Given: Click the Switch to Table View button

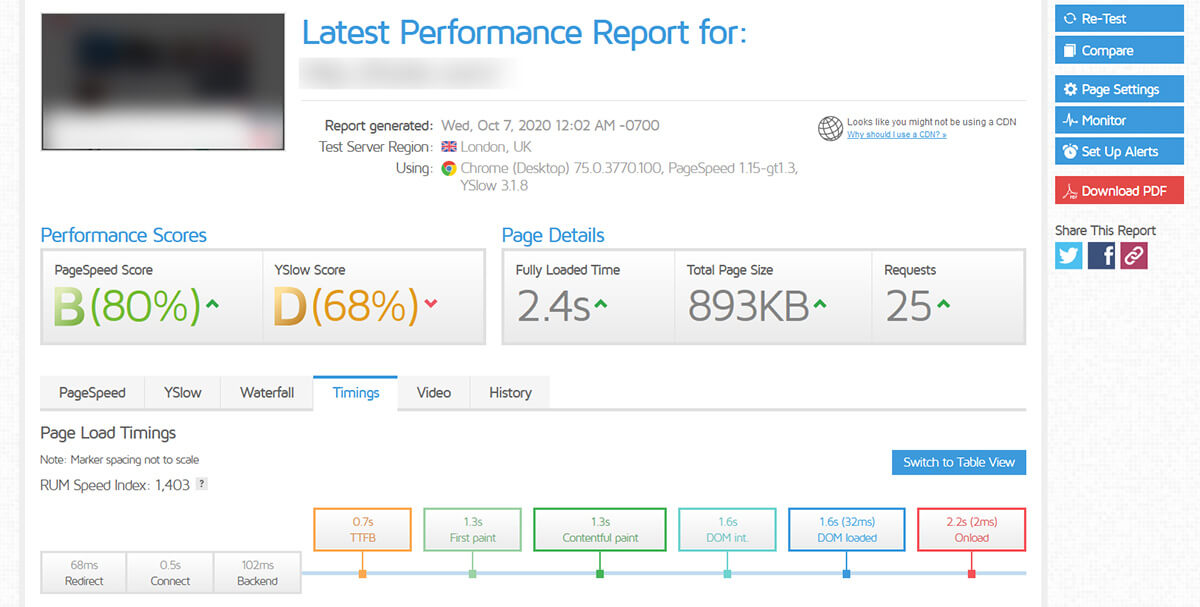Looking at the screenshot, I should (958, 462).
